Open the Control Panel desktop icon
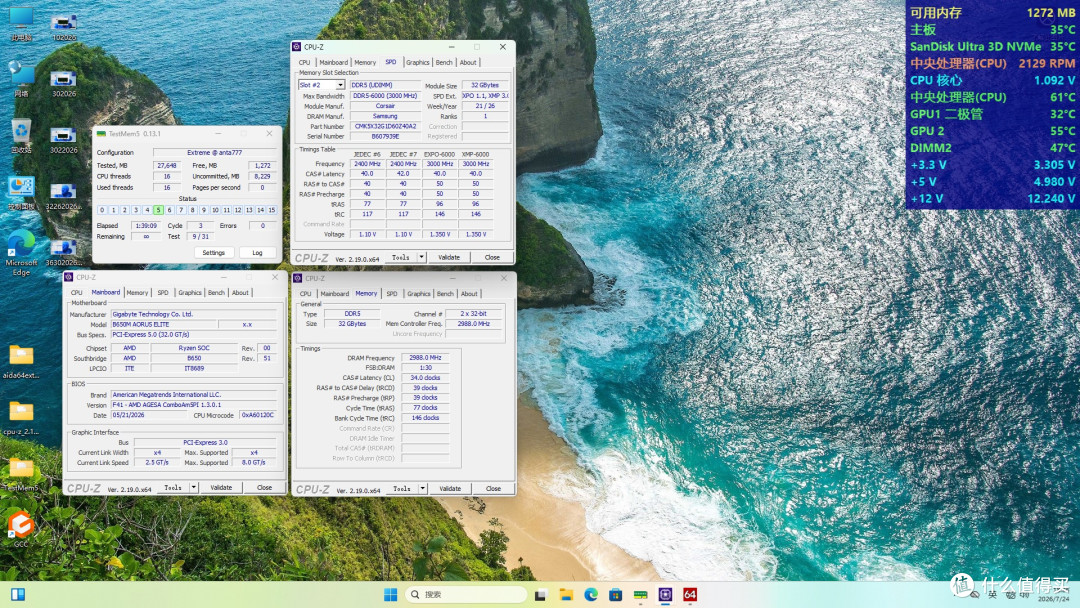The width and height of the screenshot is (1080, 608). click(x=21, y=192)
